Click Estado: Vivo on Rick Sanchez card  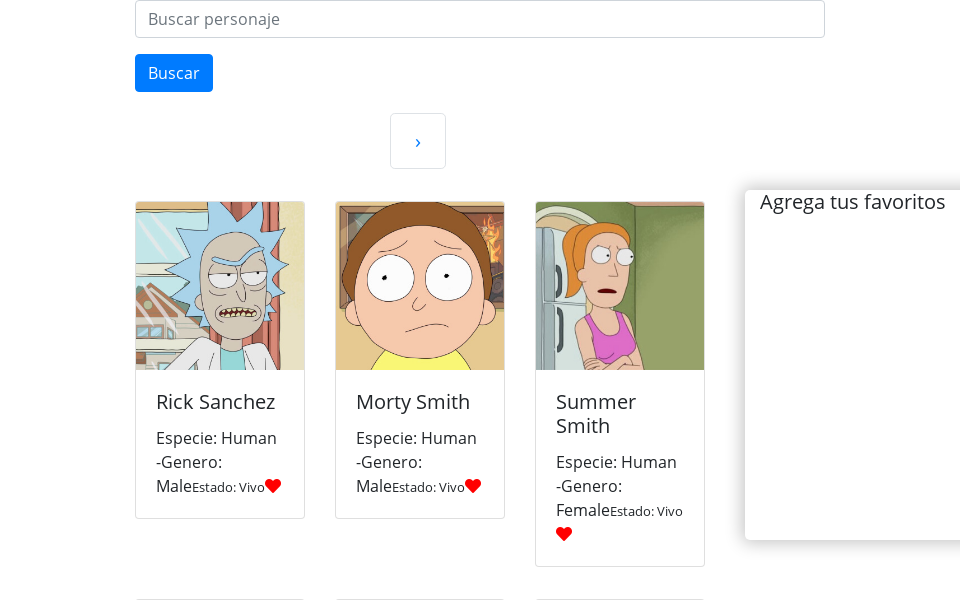tap(228, 487)
